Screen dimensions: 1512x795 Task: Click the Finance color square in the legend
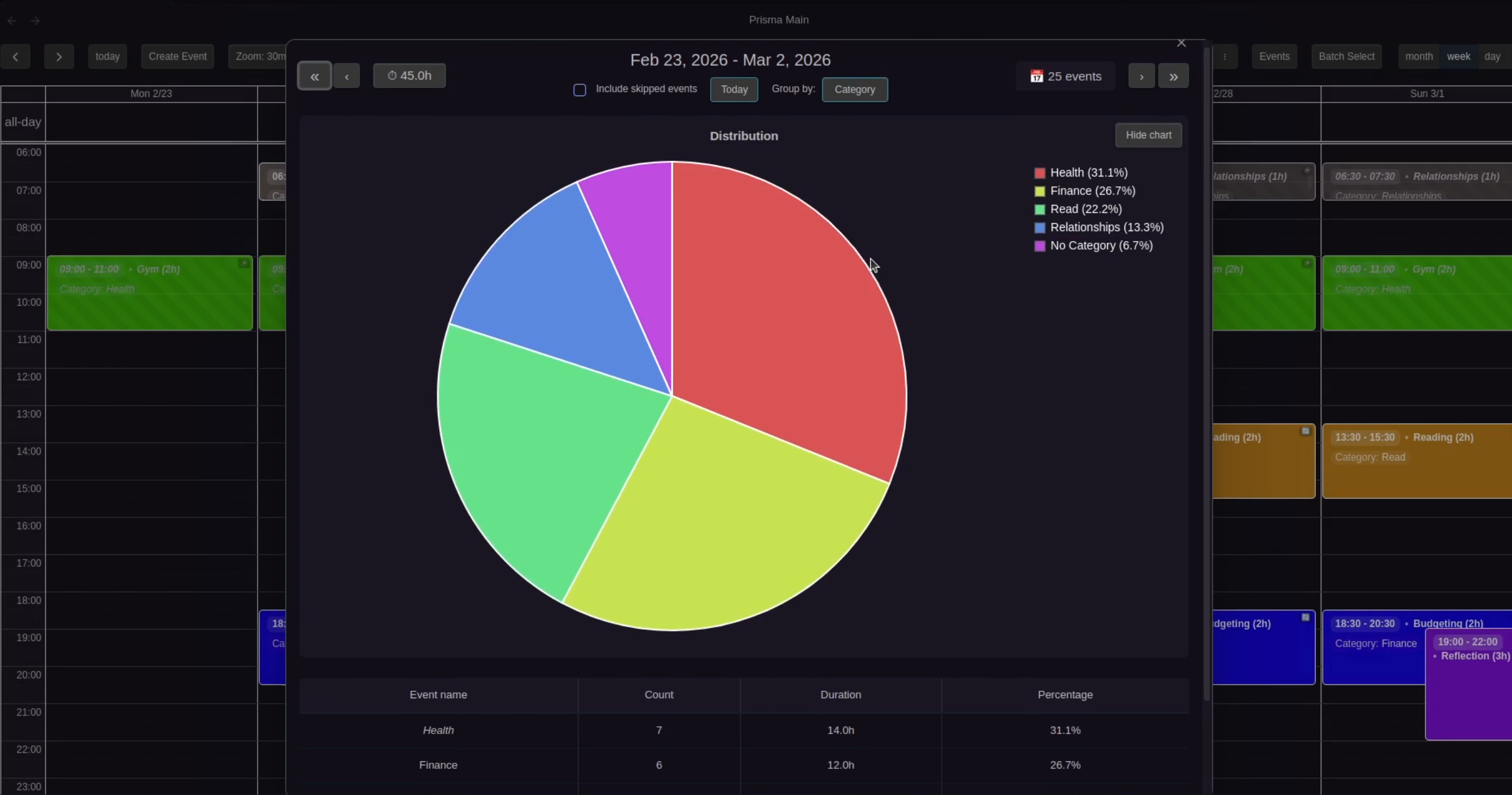[x=1039, y=191]
